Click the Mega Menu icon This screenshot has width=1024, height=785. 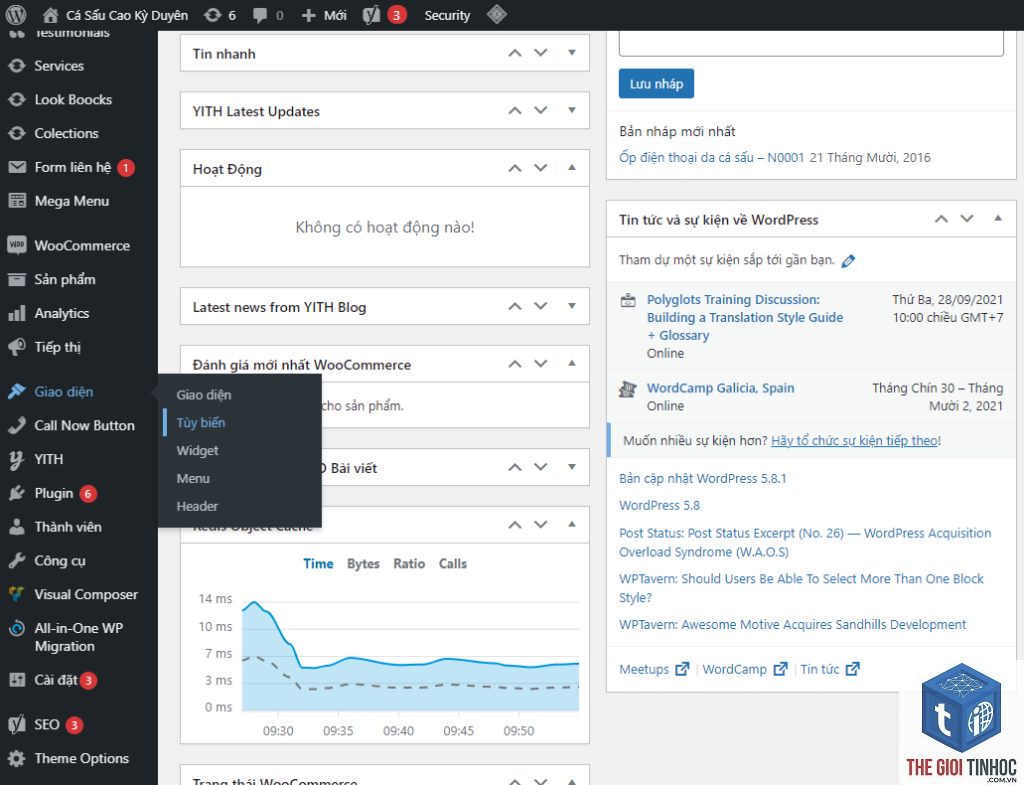(x=17, y=201)
